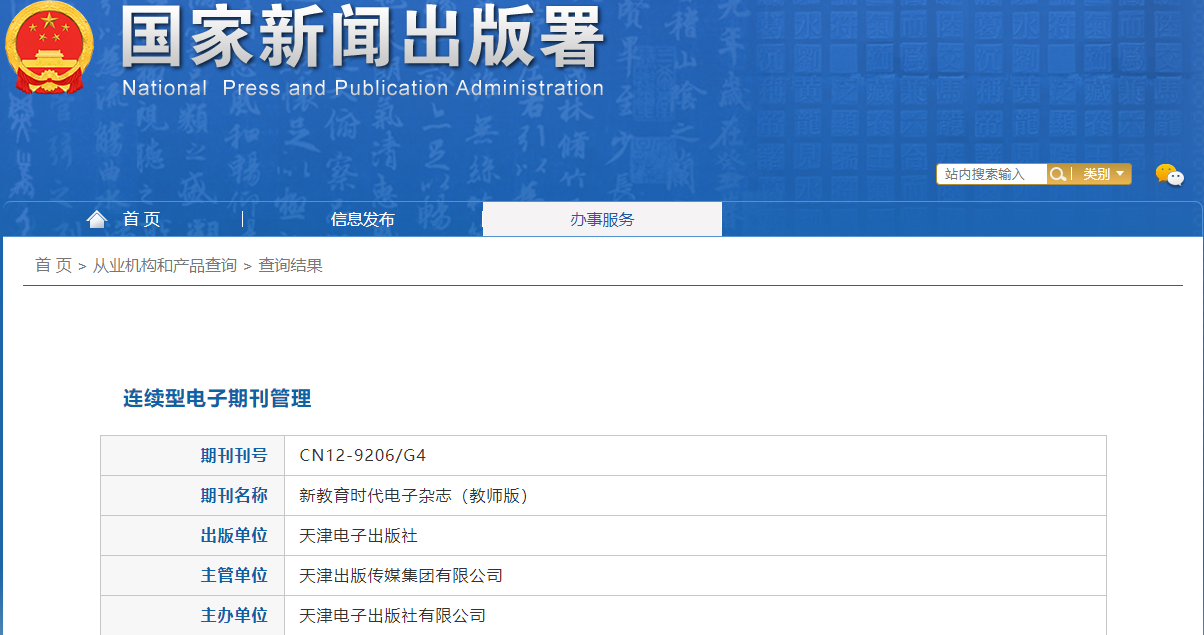Click the 国家新闻出版署 site title
This screenshot has width=1204, height=635.
(x=362, y=40)
